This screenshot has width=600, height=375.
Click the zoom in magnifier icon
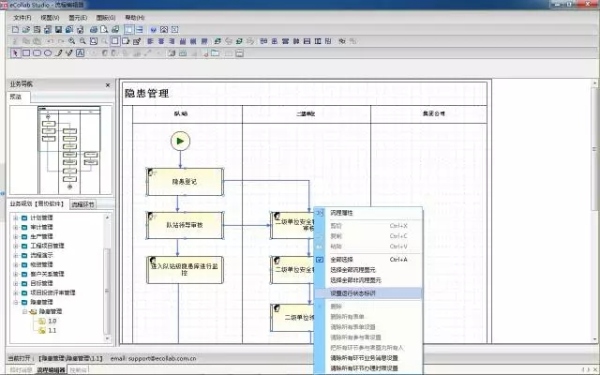[72, 41]
